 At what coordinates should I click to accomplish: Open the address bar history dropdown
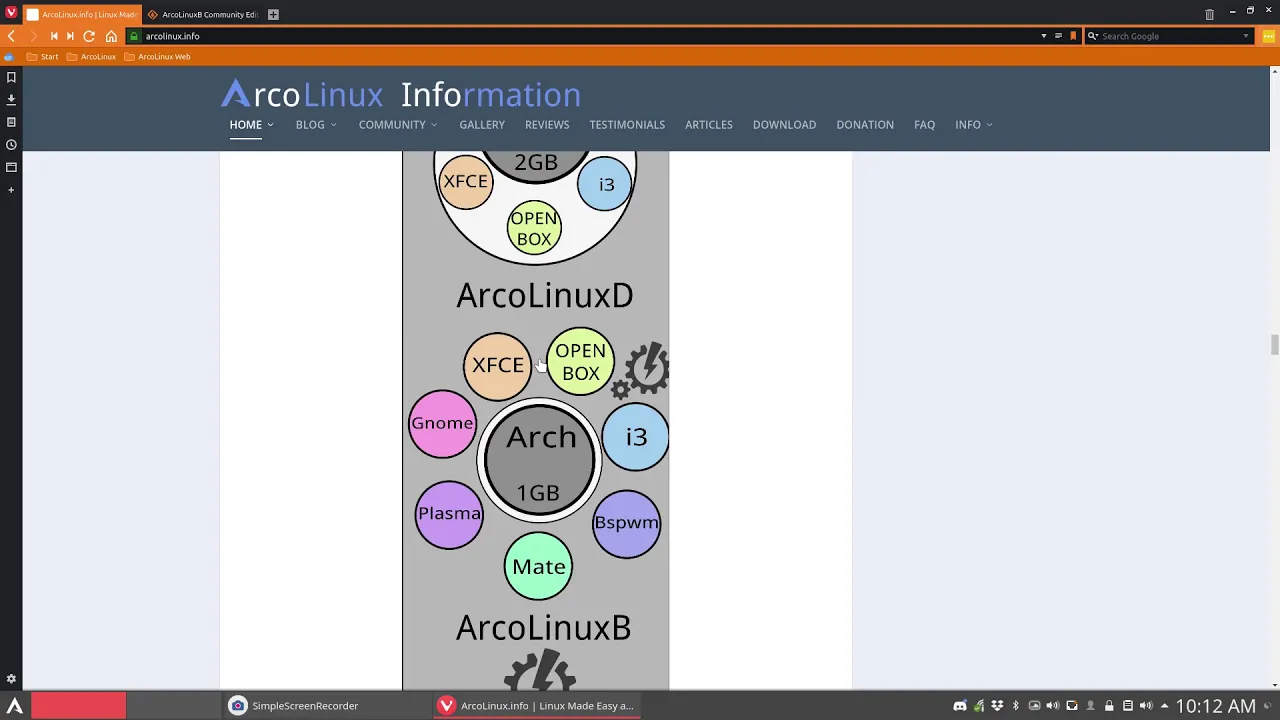click(1043, 36)
